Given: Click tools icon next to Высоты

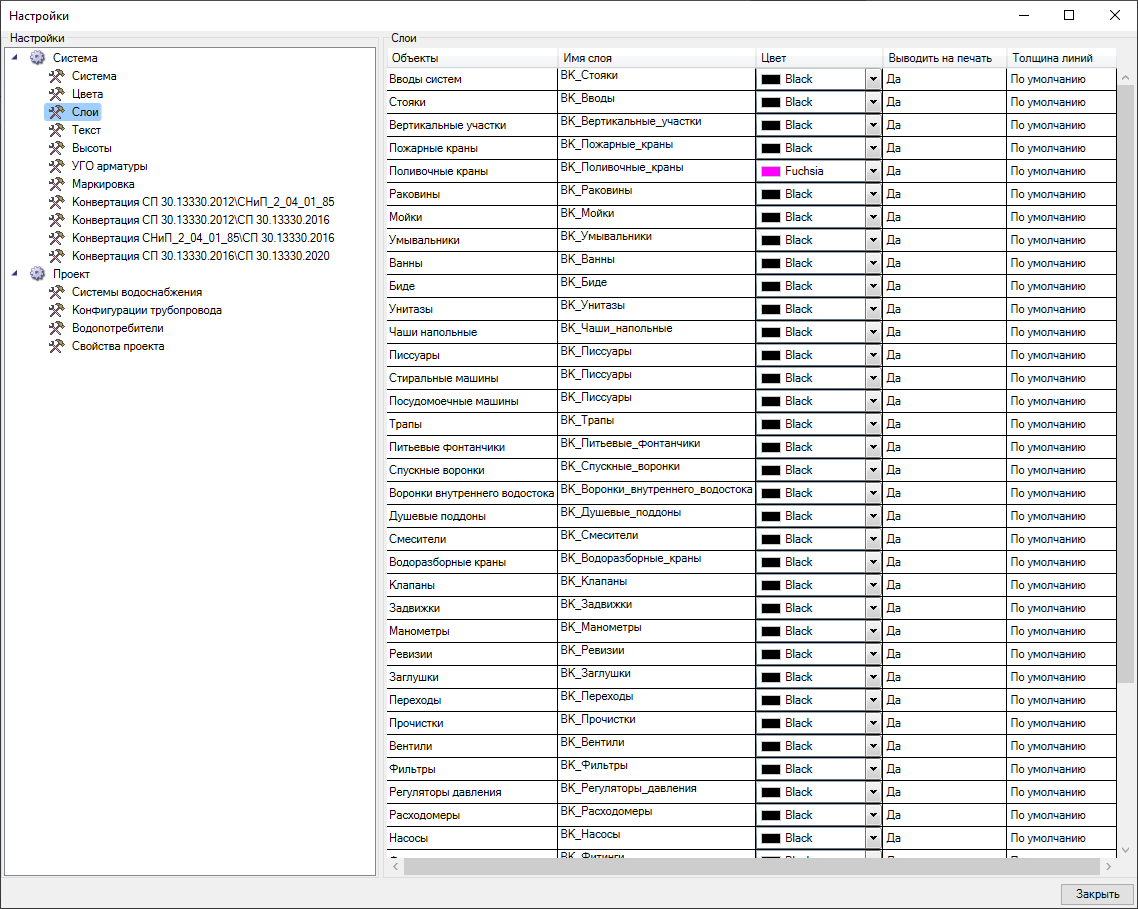Looking at the screenshot, I should pyautogui.click(x=57, y=147).
